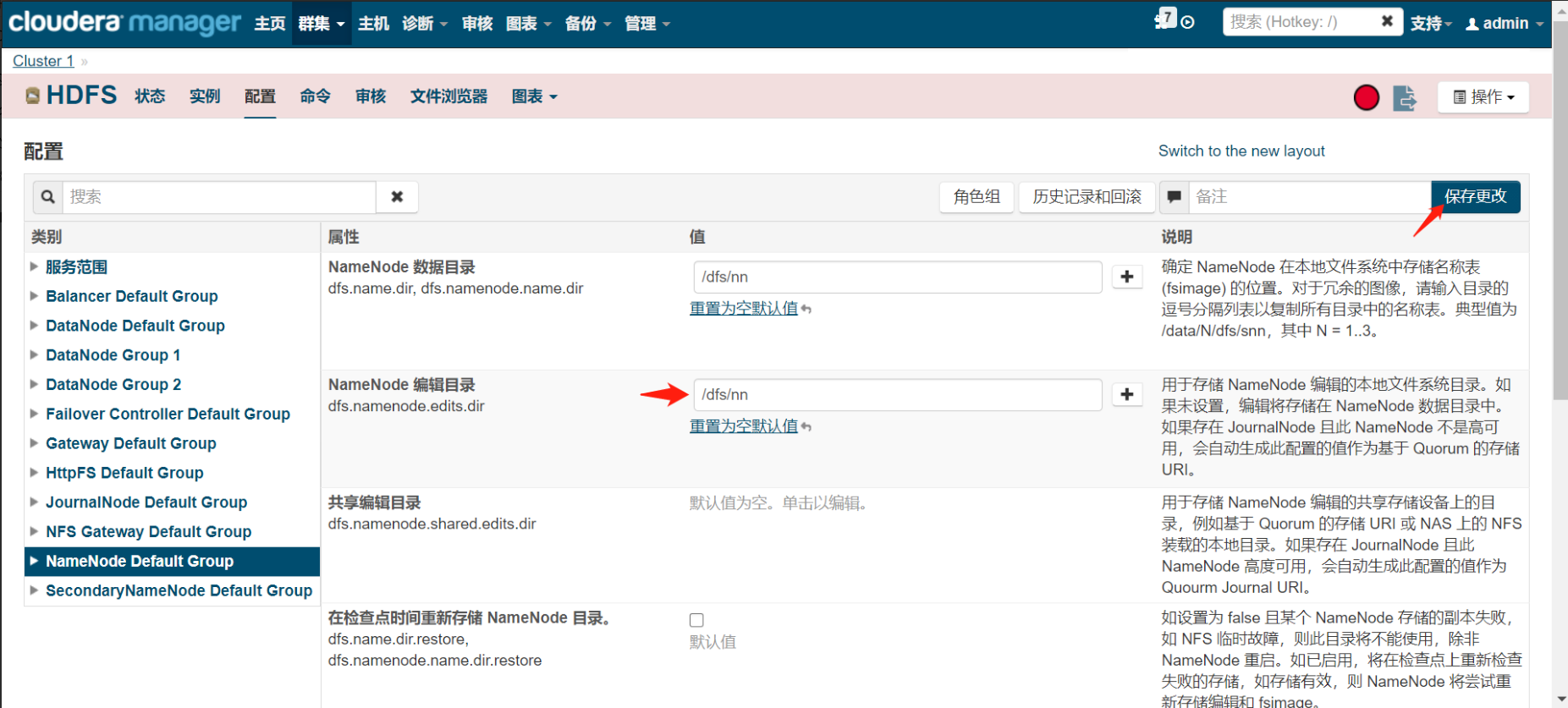Click the red health status indicator
Image resolution: width=1568 pixels, height=708 pixels.
[x=1366, y=97]
